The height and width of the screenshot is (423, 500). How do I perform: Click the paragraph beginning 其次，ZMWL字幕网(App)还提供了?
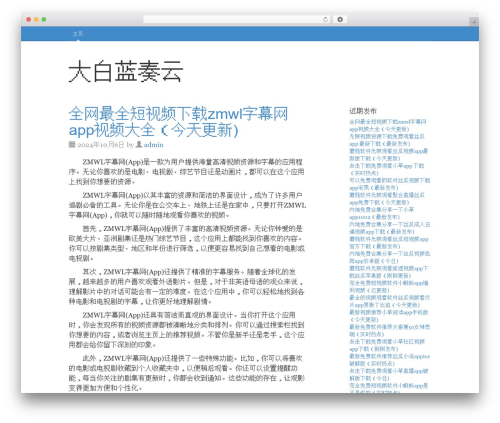(187, 287)
